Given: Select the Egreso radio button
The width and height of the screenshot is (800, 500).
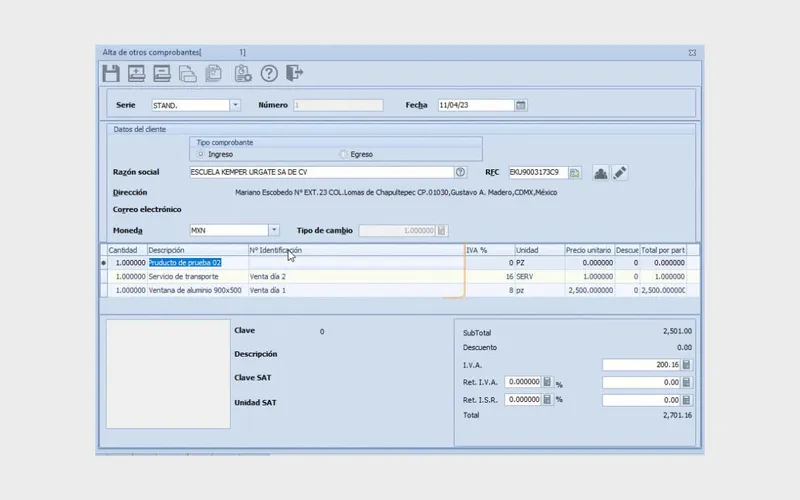Looking at the screenshot, I should [343, 154].
